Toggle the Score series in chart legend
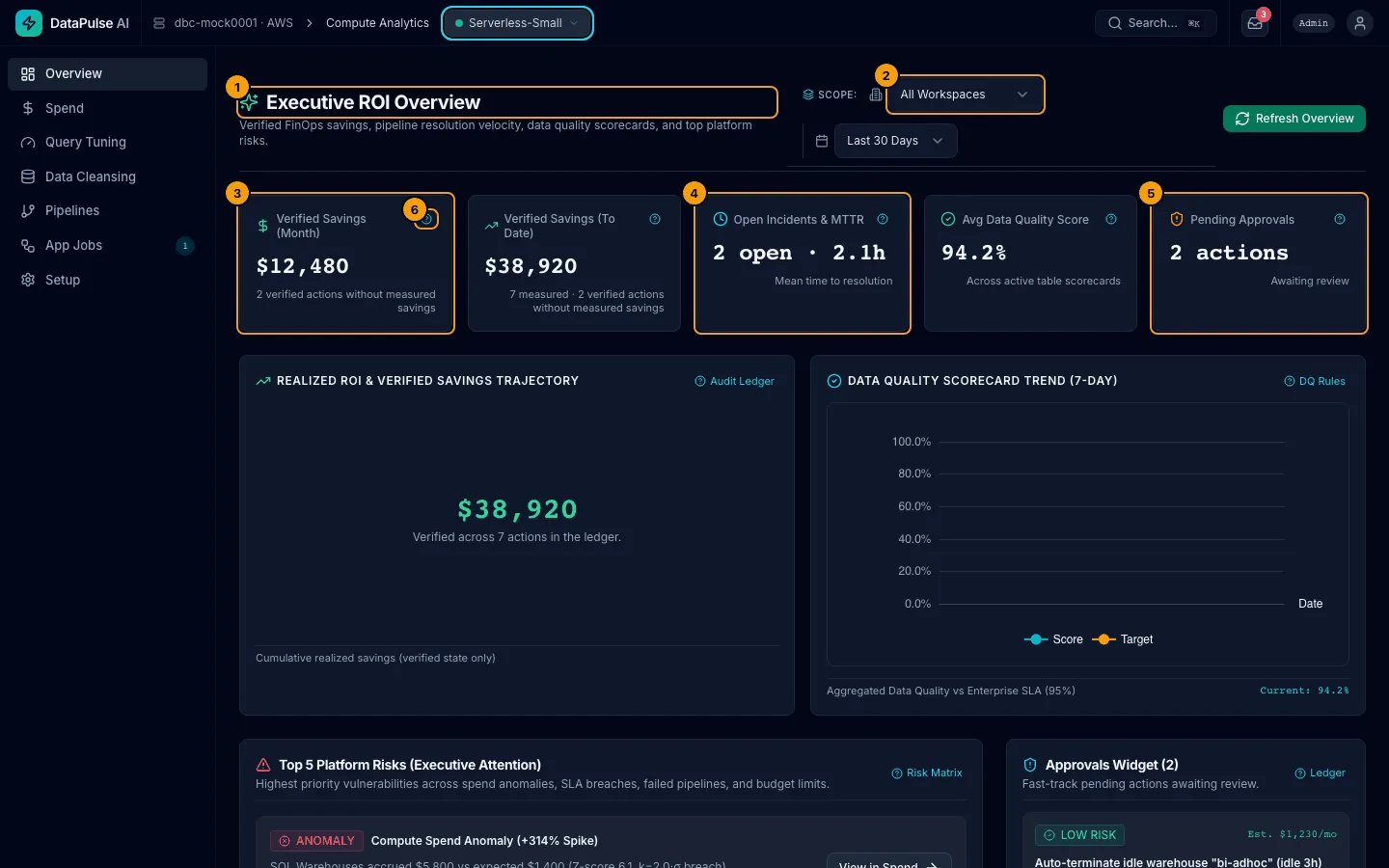Viewport: 1389px width, 868px height. (x=1053, y=639)
